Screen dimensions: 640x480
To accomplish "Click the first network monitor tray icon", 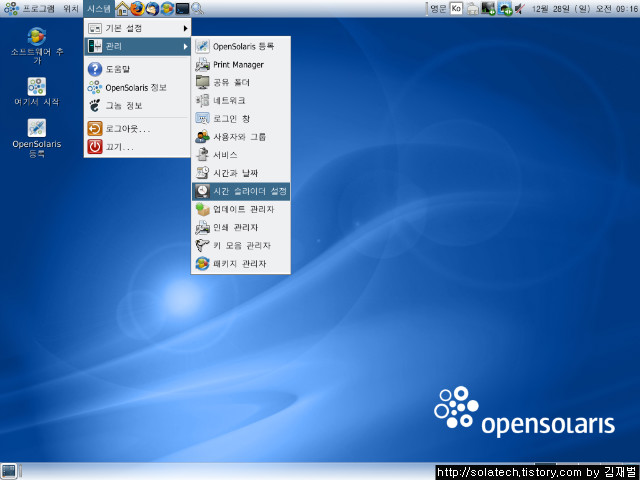I will 488,9.
